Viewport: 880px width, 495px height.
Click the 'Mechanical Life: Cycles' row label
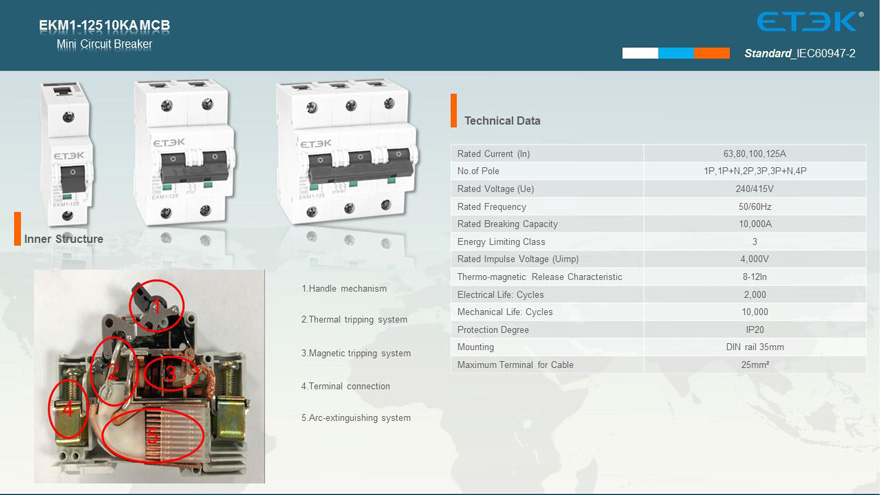505,312
